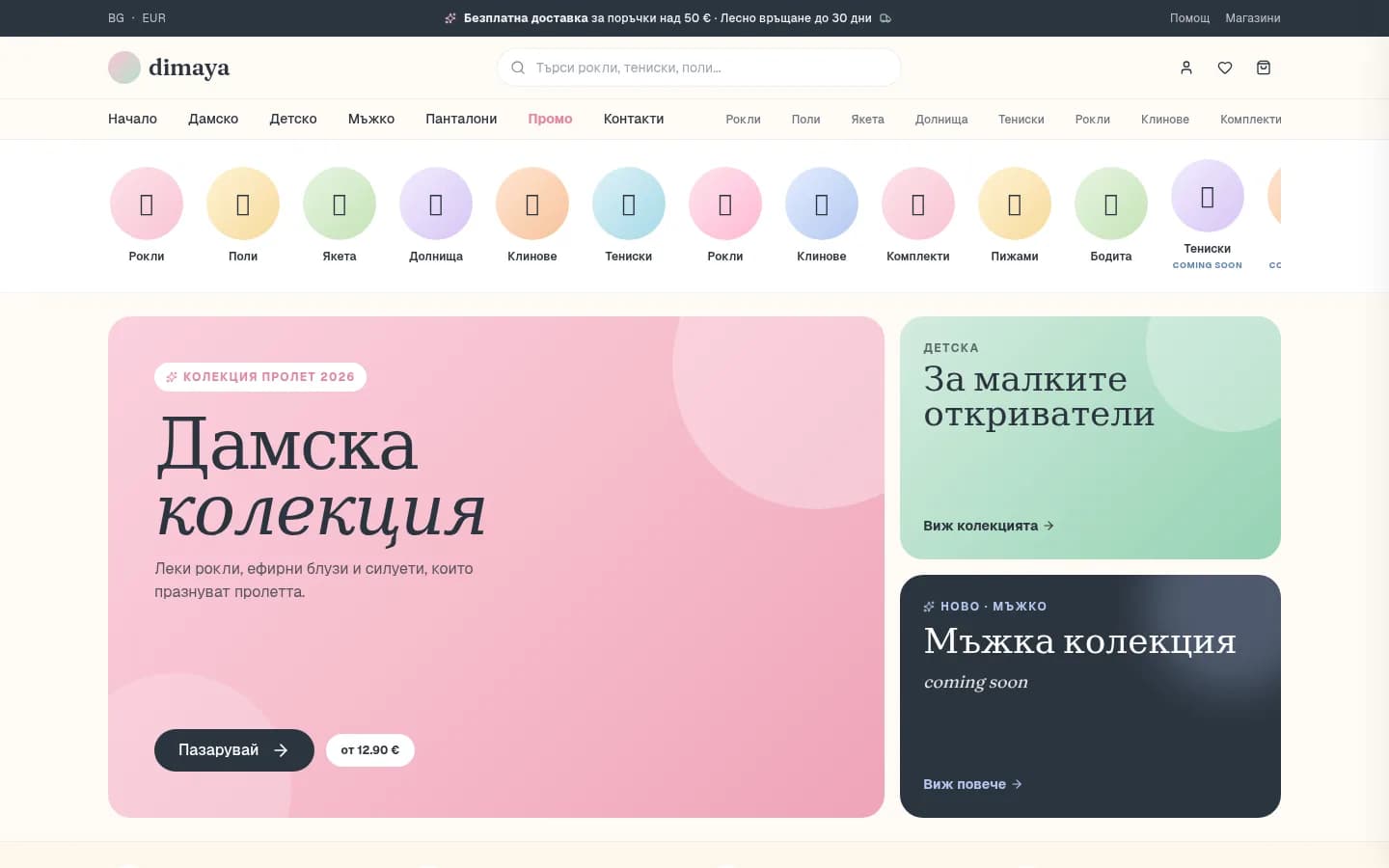This screenshot has height=868, width=1389.
Task: Click the dimaya wordmark text
Action: [189, 68]
